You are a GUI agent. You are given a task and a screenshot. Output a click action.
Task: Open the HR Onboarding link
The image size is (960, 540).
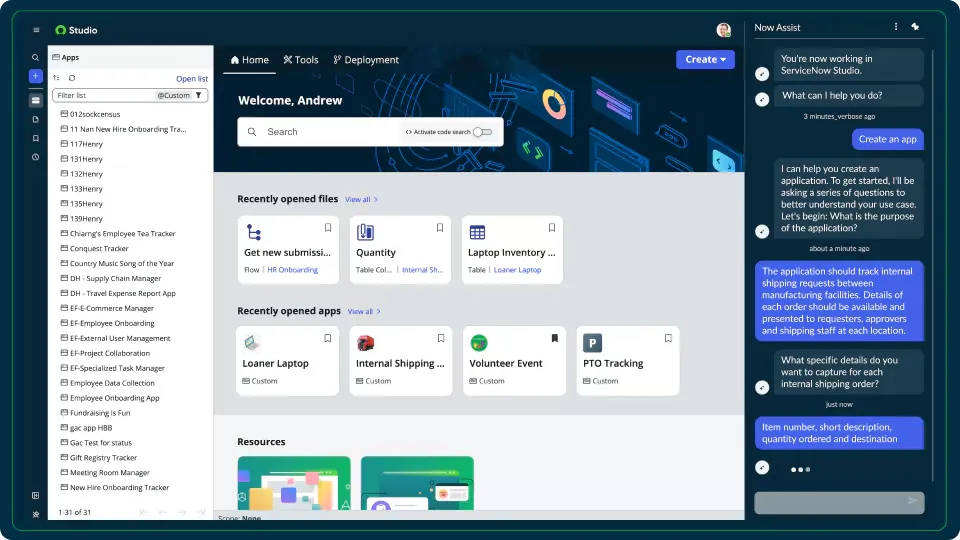coord(293,270)
